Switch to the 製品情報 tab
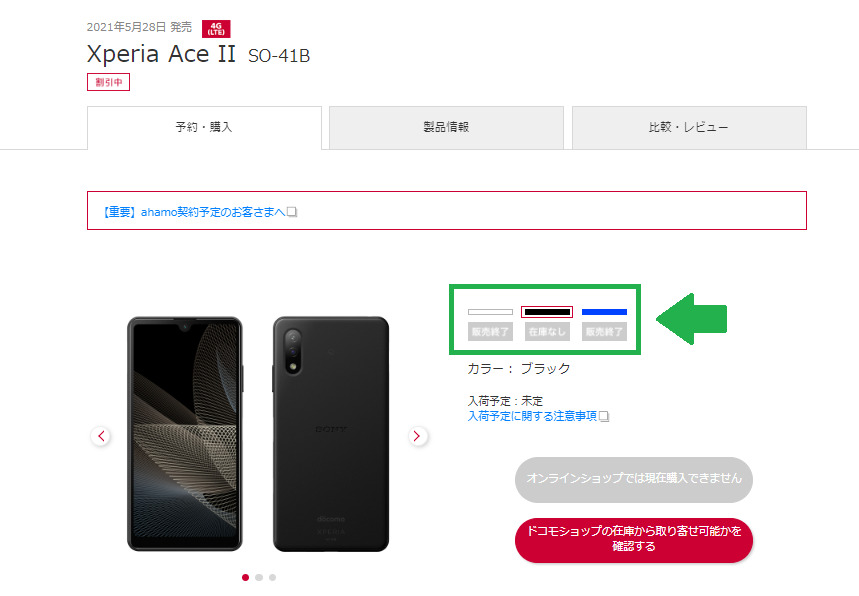The width and height of the screenshot is (859, 596). coord(446,127)
